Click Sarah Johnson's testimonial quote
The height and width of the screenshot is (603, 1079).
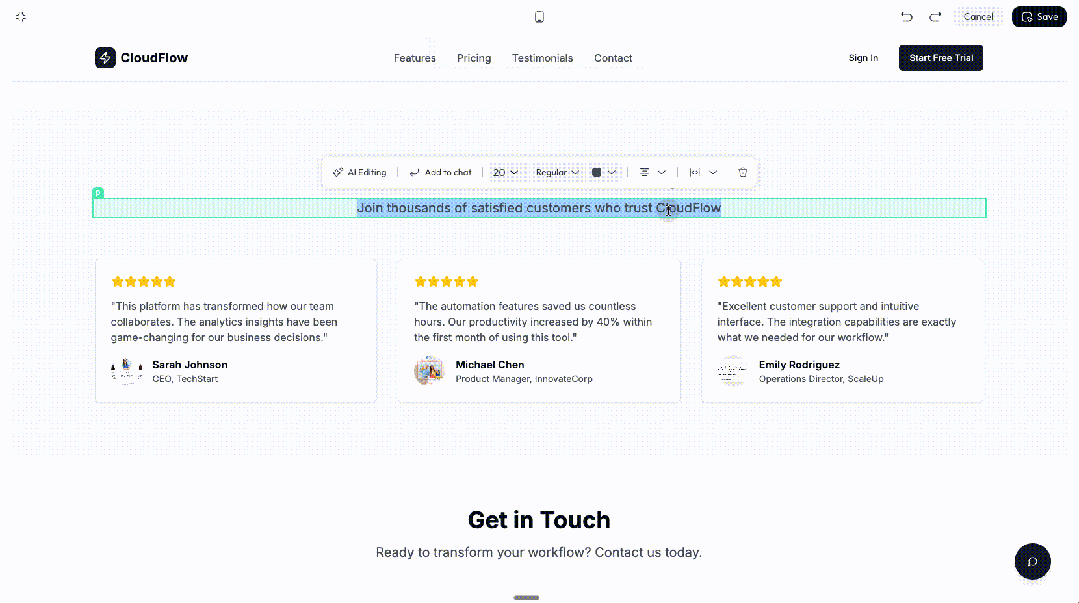click(224, 321)
